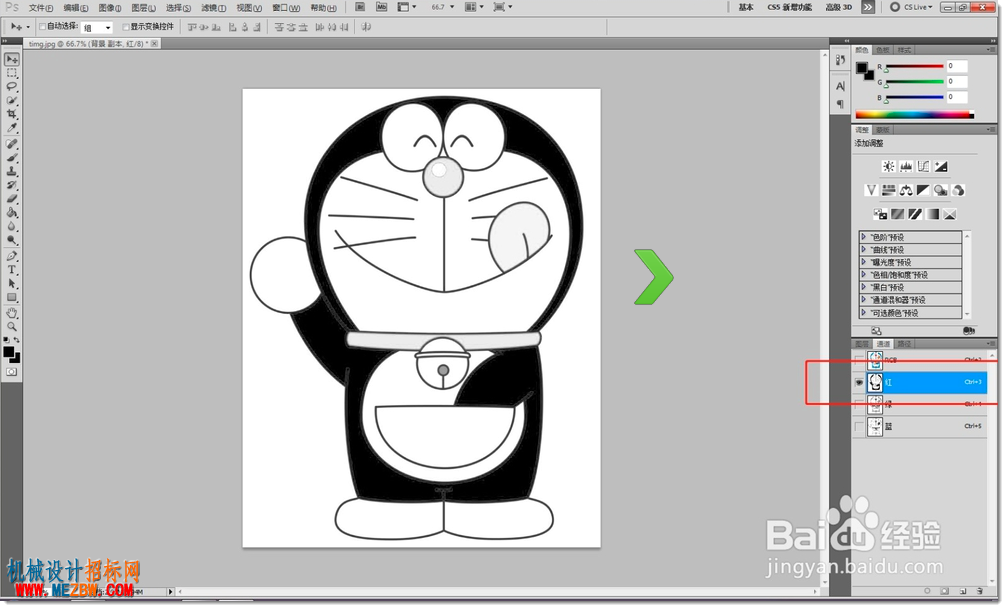Viewport: 1006px width, 609px height.
Task: Enable the 显示变换控件 checkbox
Action: tap(126, 27)
